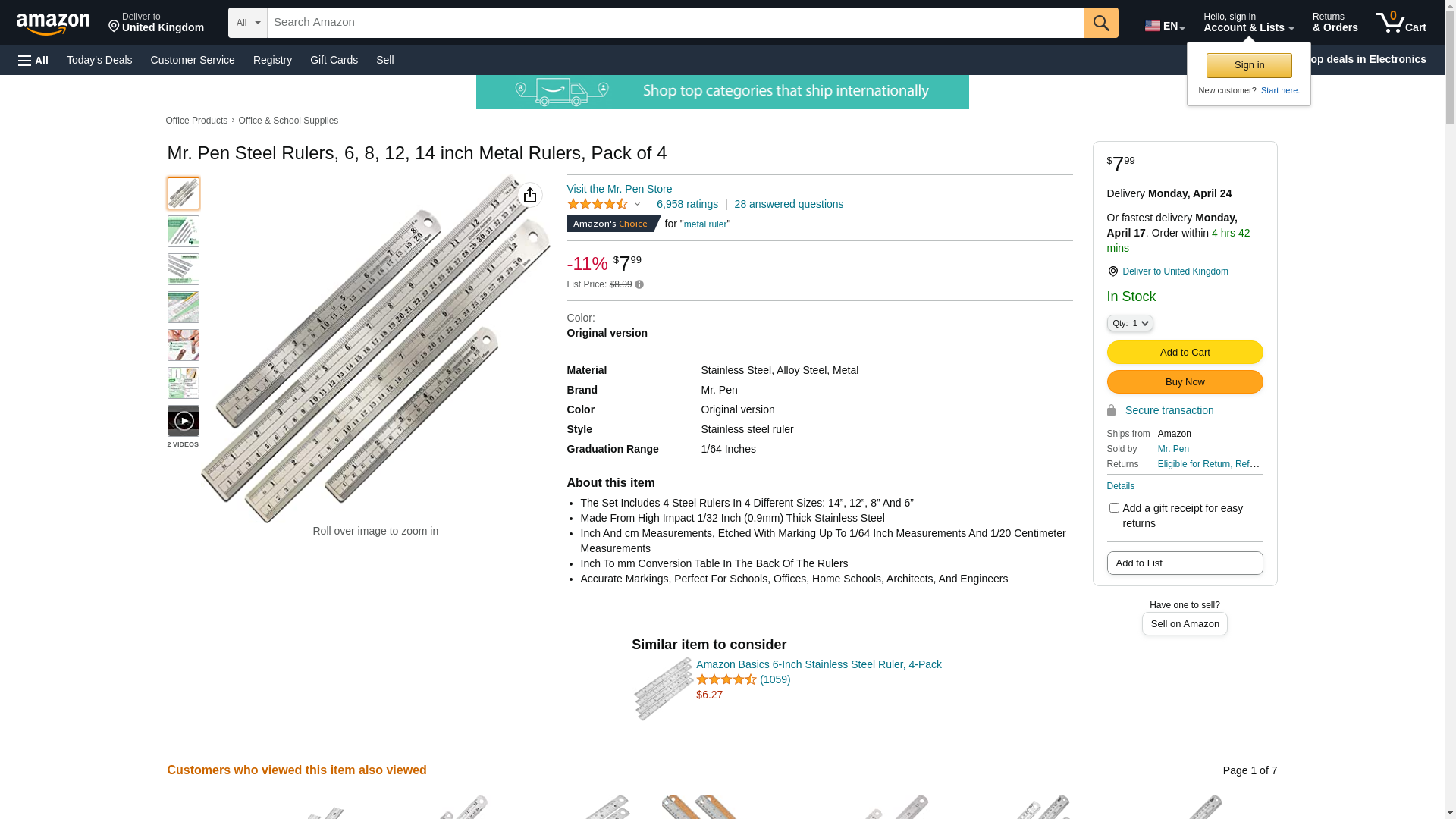Click the List Price info icon
Image resolution: width=1456 pixels, height=819 pixels.
639,285
